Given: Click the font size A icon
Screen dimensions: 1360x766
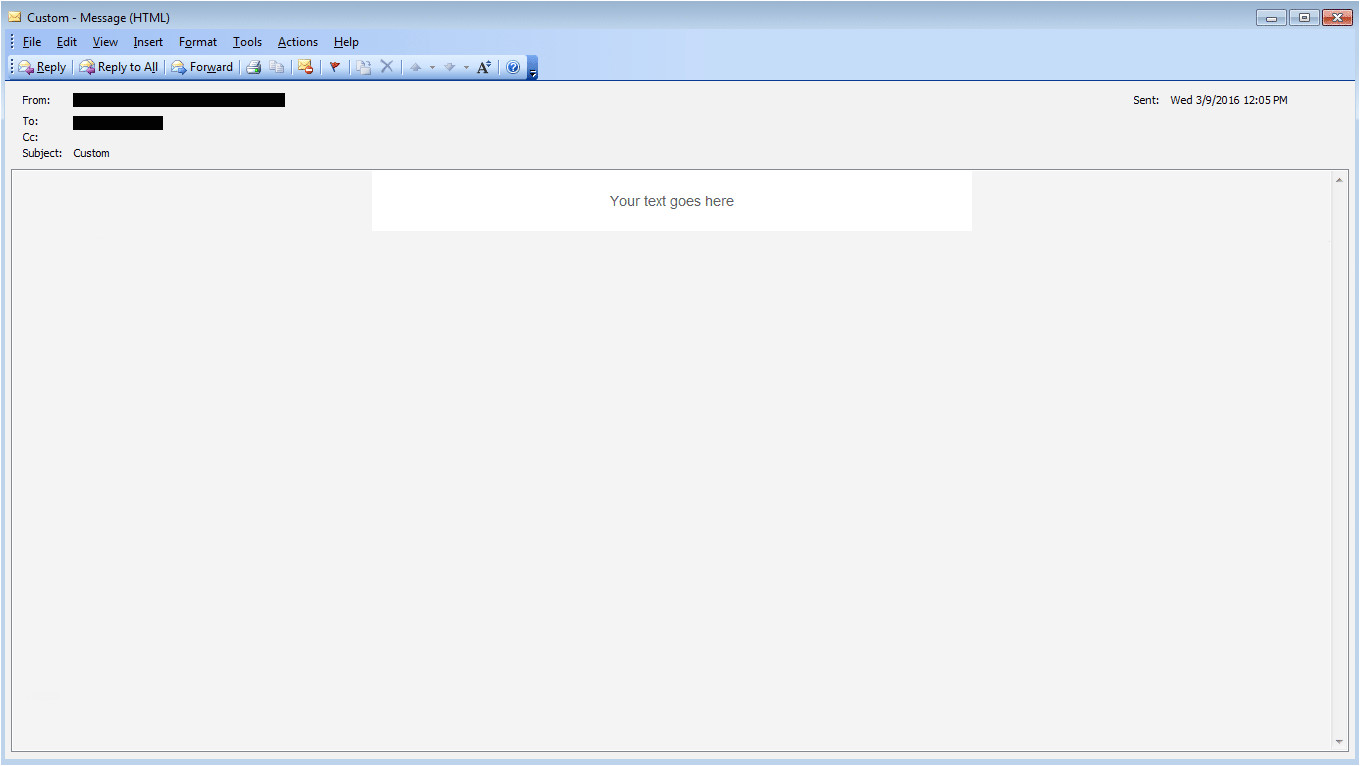Looking at the screenshot, I should point(484,67).
